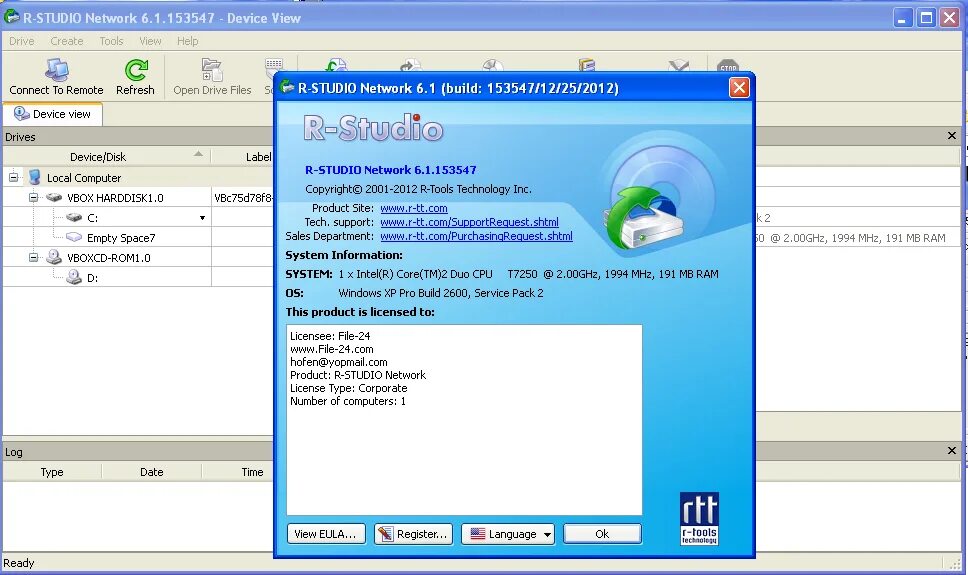Click the 'Product: R-STUDIO Network' line

[x=358, y=375]
